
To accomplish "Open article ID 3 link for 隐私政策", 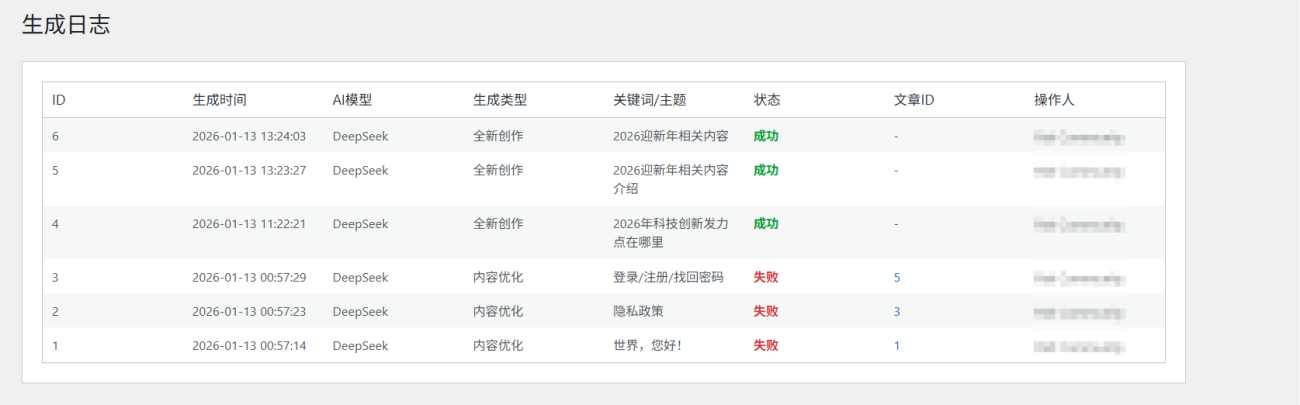I will (897, 311).
